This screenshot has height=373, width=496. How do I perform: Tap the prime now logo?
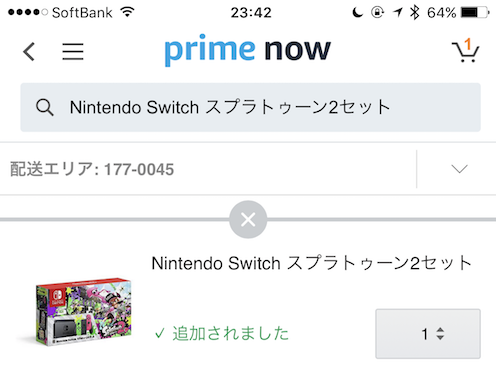pos(248,50)
